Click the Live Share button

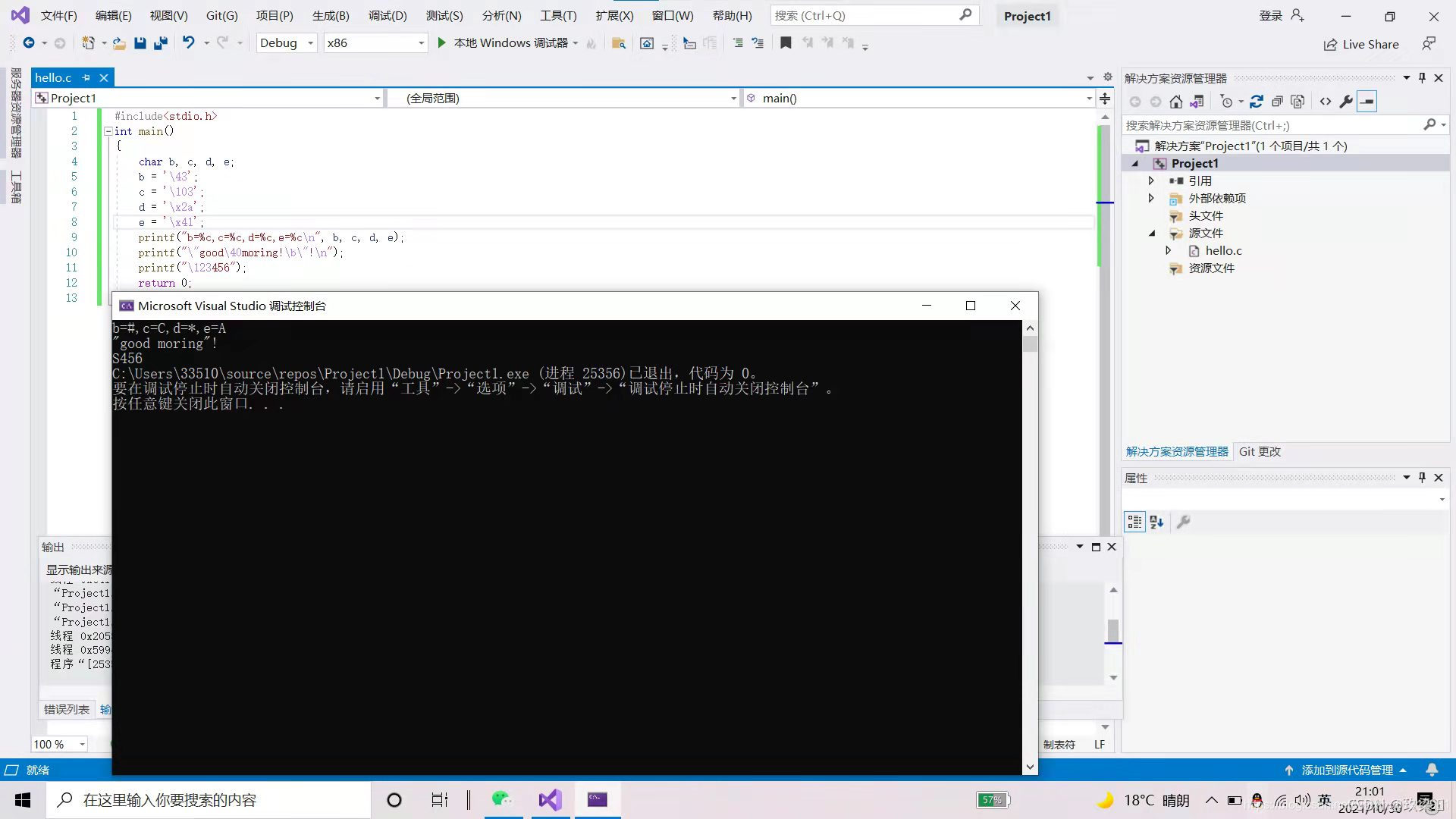(1361, 44)
